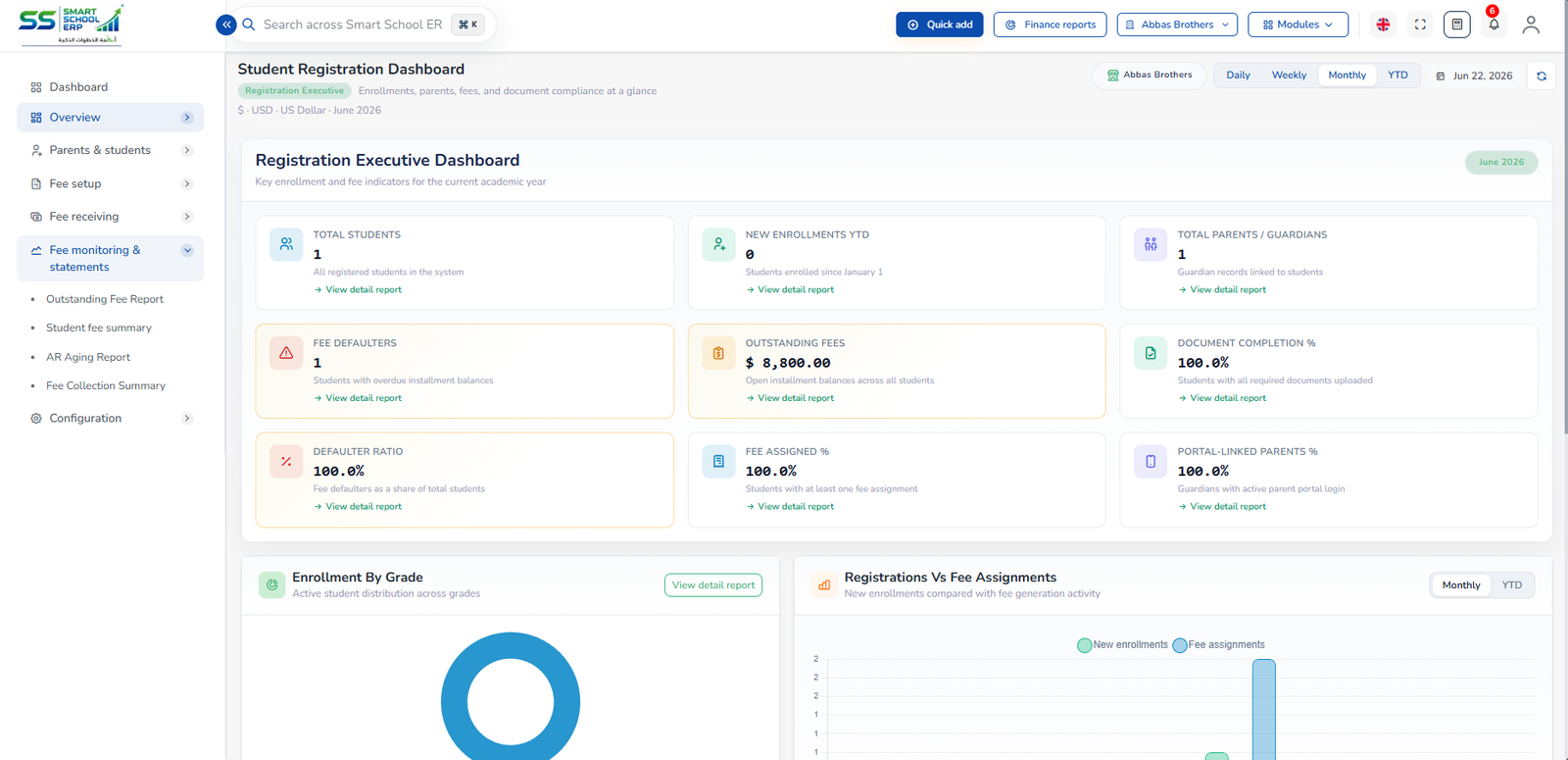Expand the Parents & students menu
This screenshot has height=760, width=1568.
[x=110, y=150]
